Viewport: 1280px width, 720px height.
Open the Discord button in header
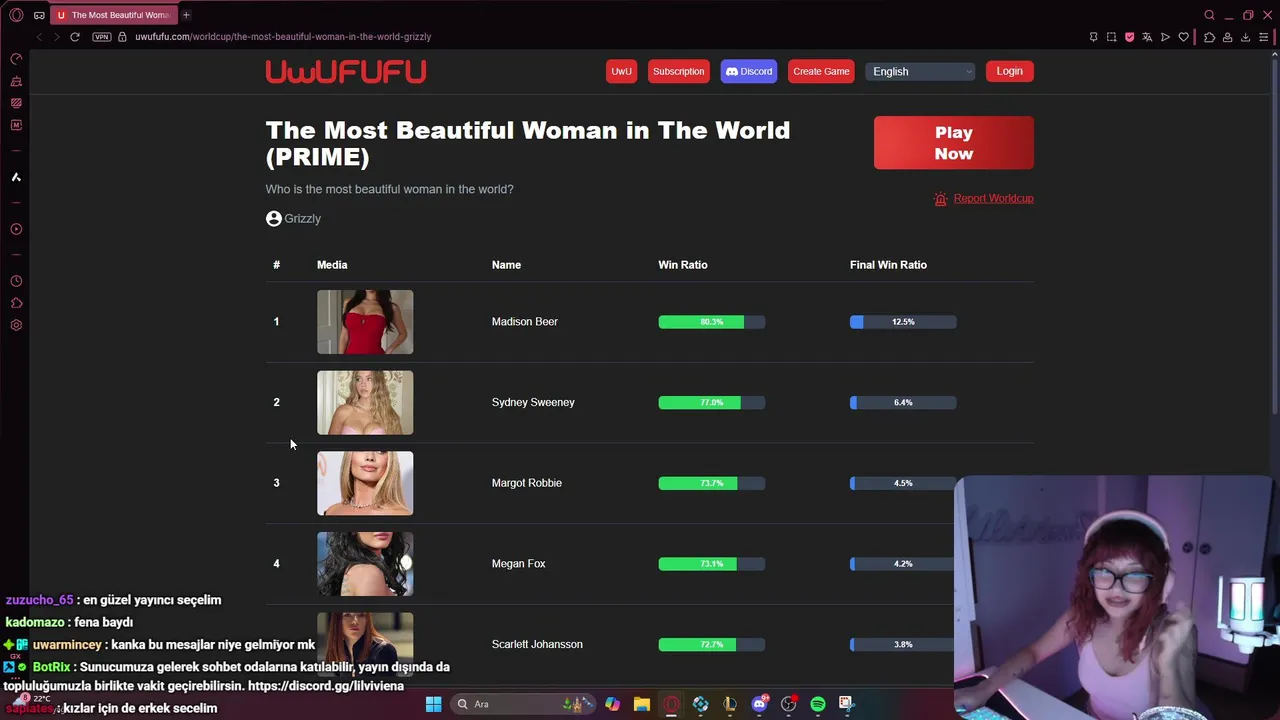click(x=748, y=71)
